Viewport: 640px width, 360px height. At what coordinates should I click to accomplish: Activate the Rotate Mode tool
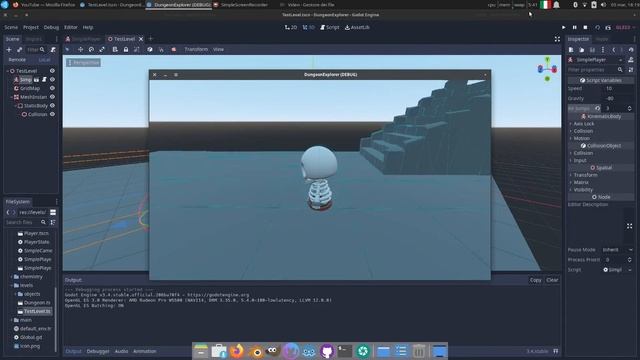tap(91, 49)
